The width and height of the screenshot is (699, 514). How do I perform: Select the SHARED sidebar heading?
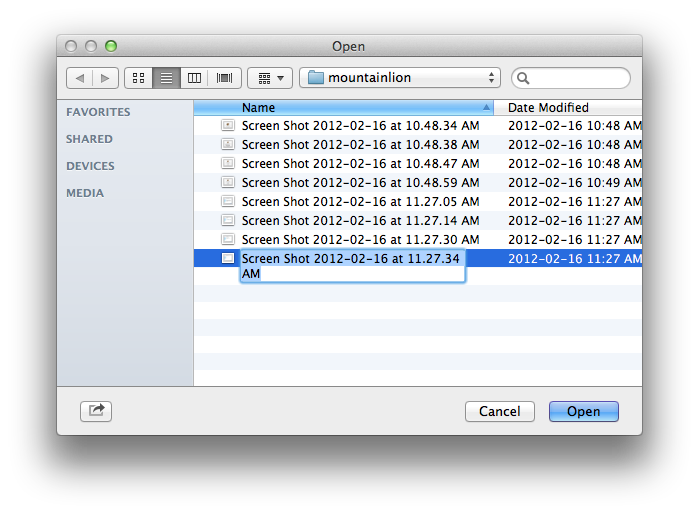click(x=89, y=139)
